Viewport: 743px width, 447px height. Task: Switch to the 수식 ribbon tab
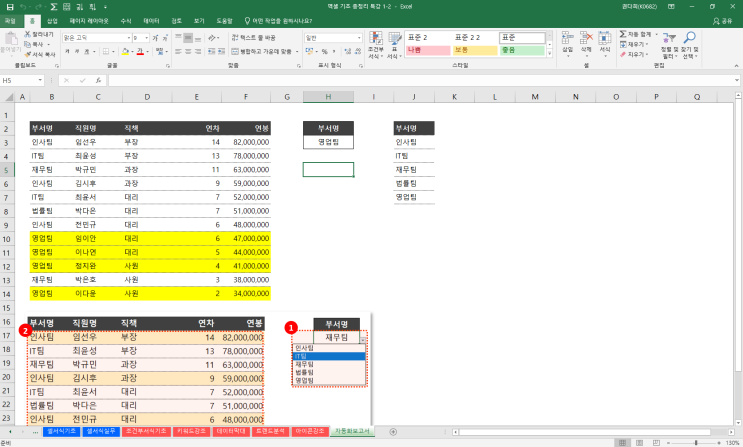coord(126,21)
